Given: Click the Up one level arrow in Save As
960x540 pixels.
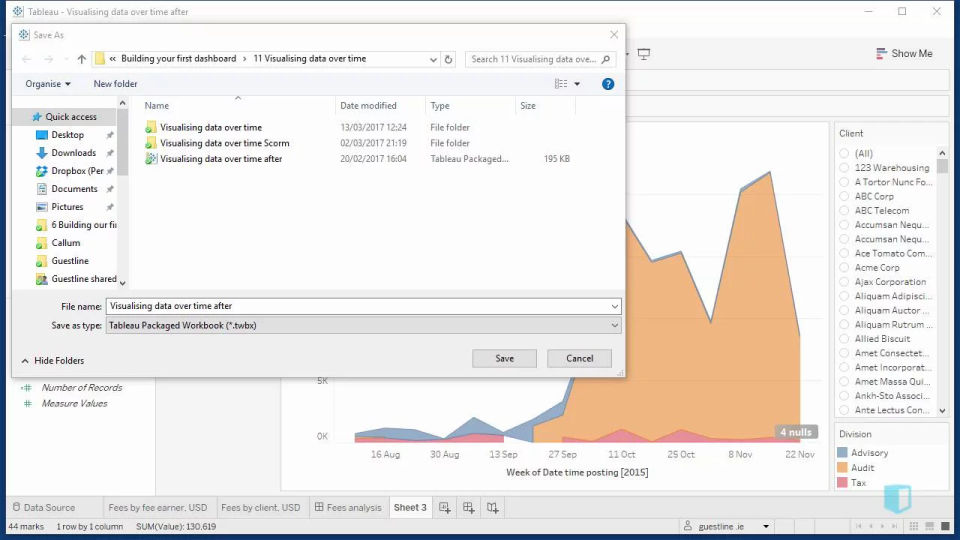Looking at the screenshot, I should click(x=81, y=59).
